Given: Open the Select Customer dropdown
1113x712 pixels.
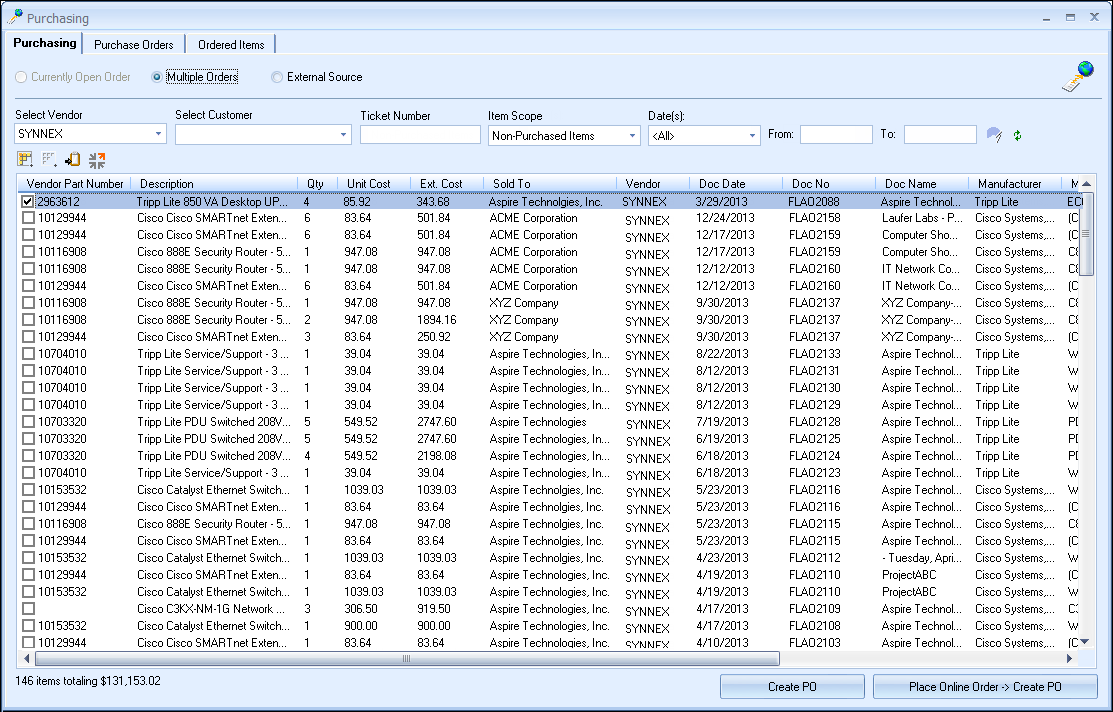Looking at the screenshot, I should click(344, 134).
